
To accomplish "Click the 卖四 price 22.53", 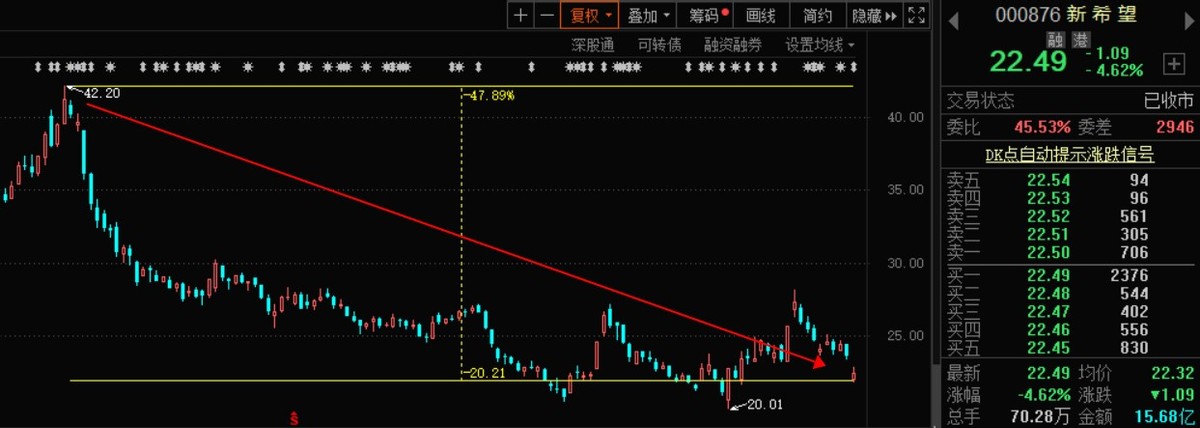I will pos(1049,197).
